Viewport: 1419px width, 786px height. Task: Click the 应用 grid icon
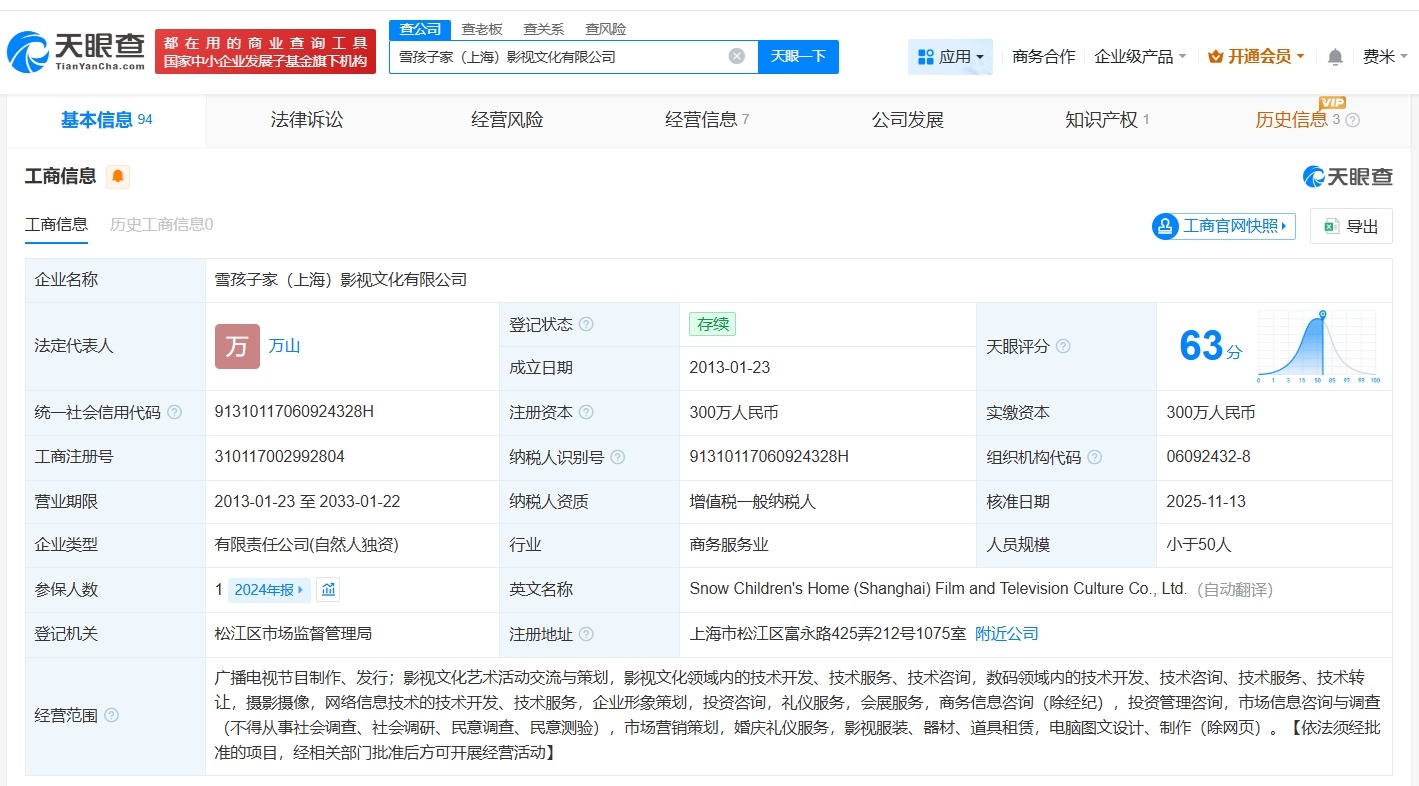click(924, 56)
